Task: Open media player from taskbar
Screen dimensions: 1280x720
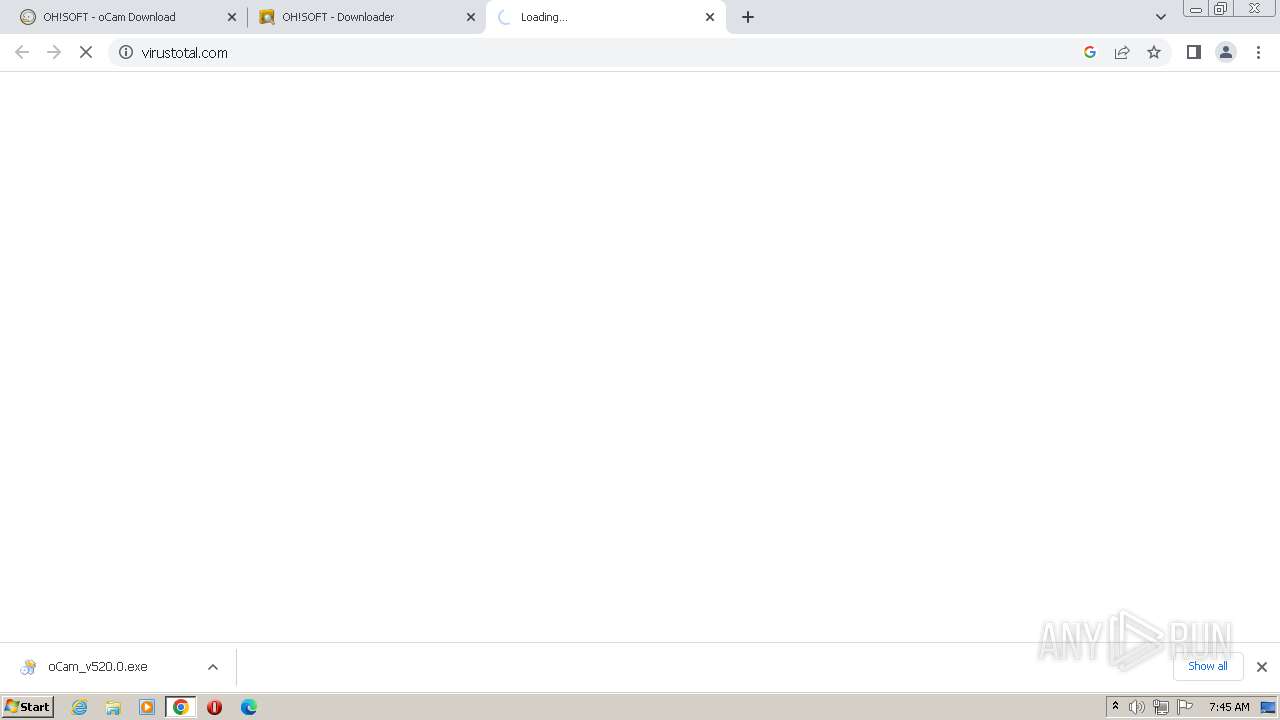Action: [147, 707]
